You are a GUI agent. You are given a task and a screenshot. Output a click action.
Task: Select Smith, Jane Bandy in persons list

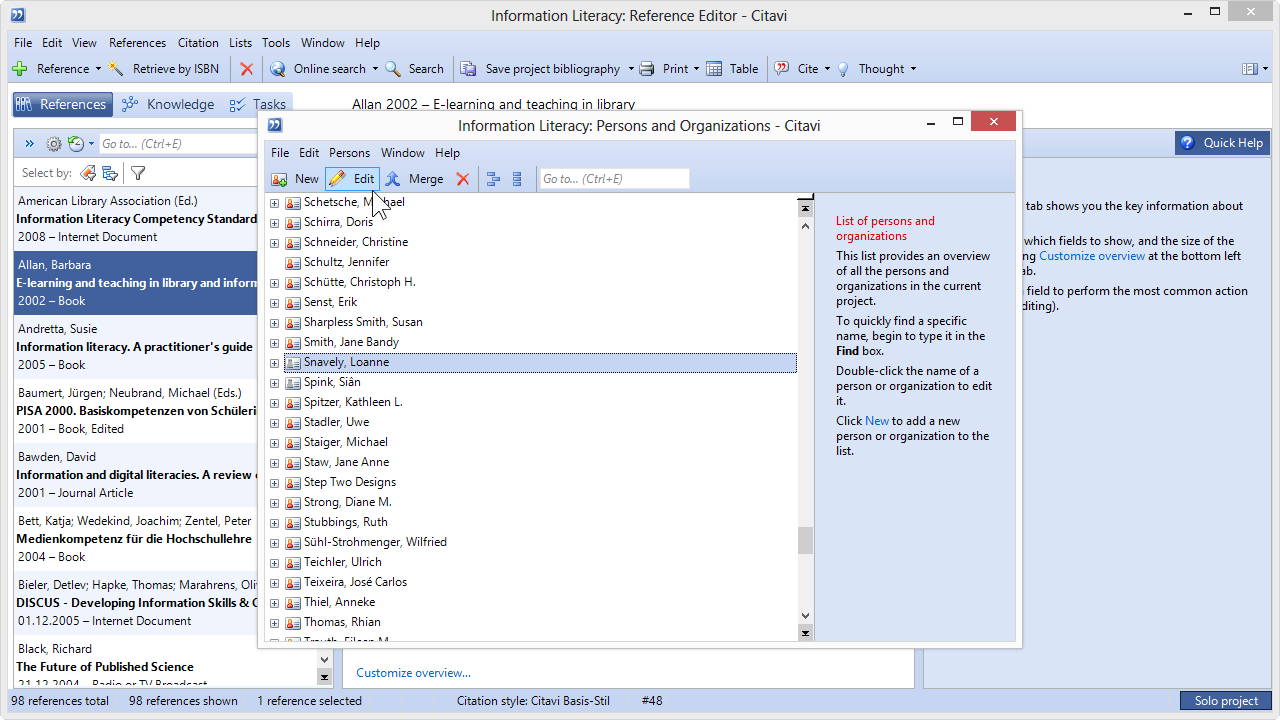[351, 342]
